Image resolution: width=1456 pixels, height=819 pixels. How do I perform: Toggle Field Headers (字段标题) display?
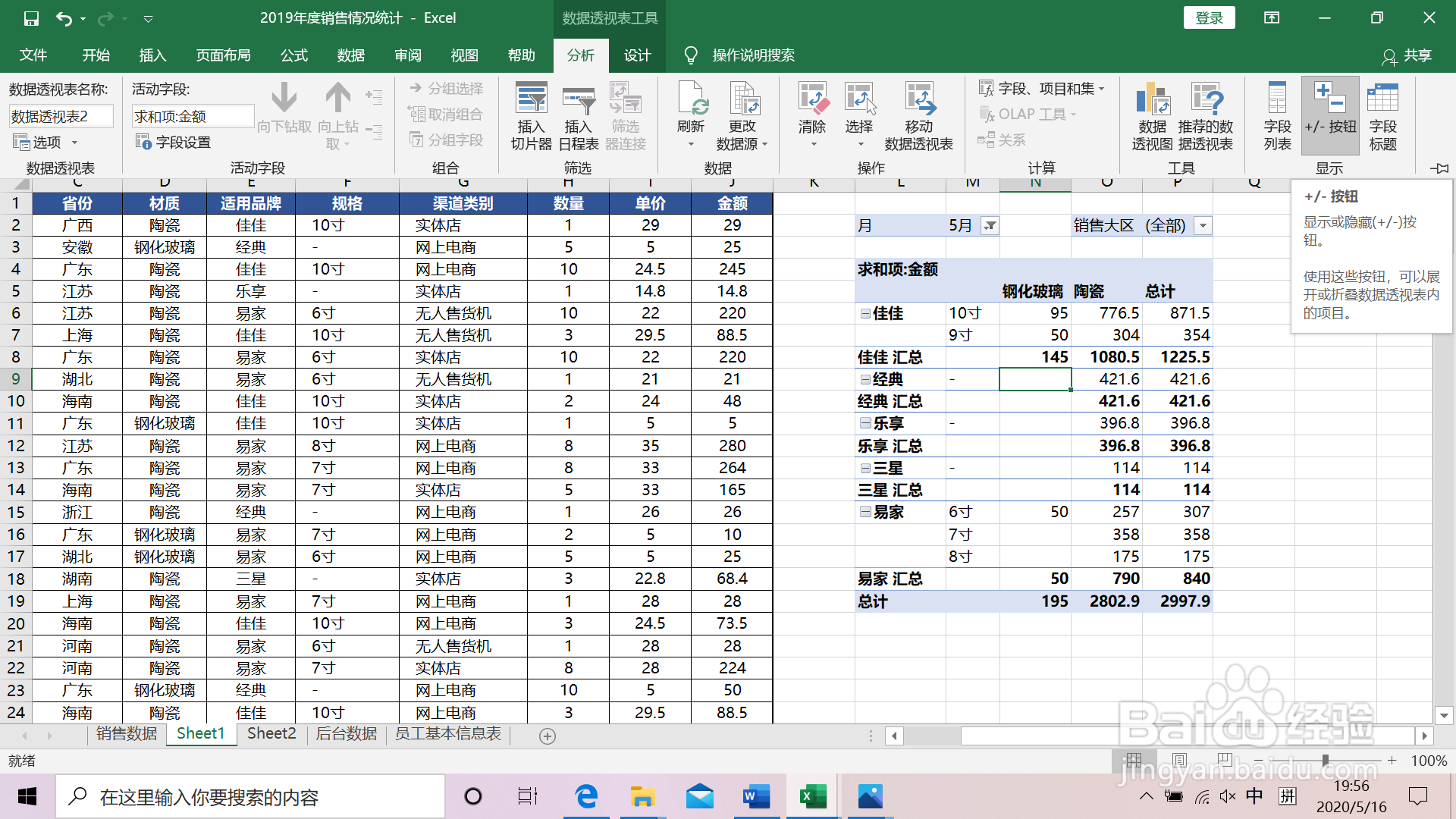point(1382,116)
